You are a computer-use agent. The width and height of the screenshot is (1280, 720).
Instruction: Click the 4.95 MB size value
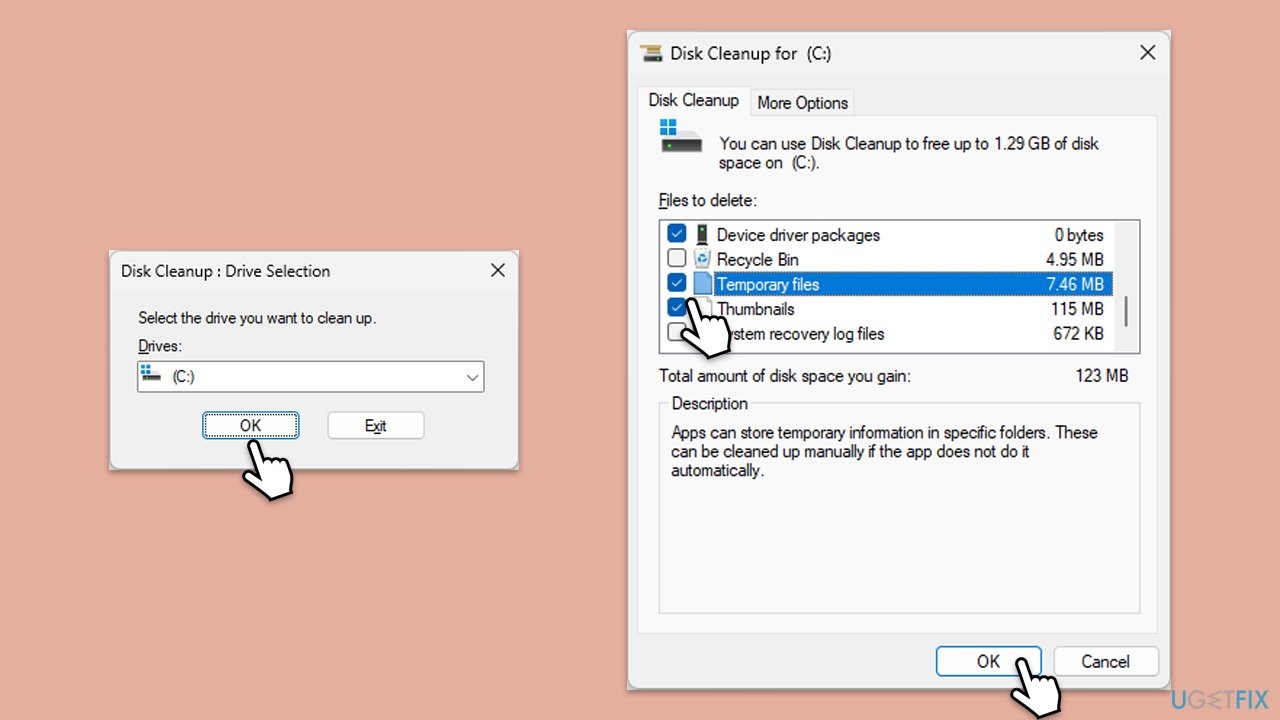[1075, 260]
